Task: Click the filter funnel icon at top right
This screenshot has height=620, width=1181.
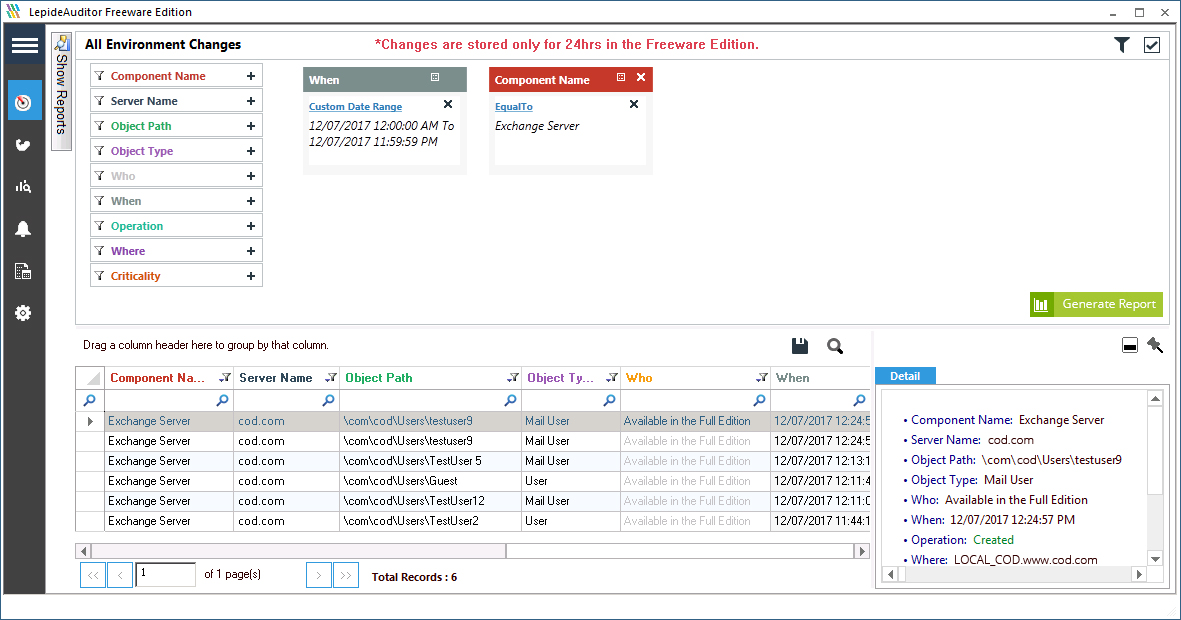Action: 1121,45
